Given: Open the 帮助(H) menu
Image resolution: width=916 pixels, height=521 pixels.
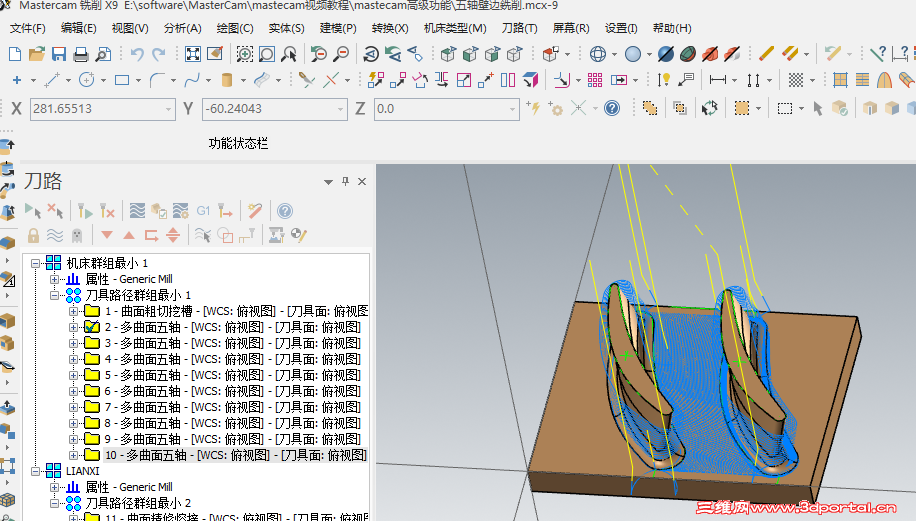Looking at the screenshot, I should tap(672, 28).
